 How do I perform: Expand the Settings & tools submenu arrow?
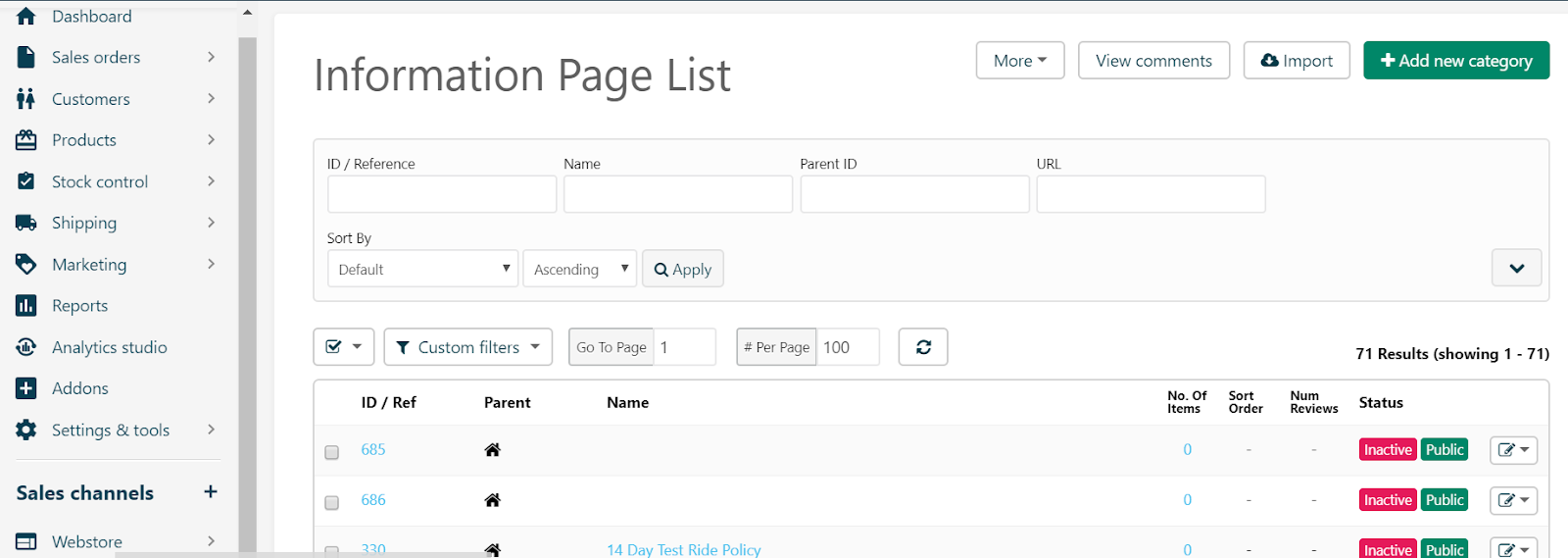[x=211, y=430]
